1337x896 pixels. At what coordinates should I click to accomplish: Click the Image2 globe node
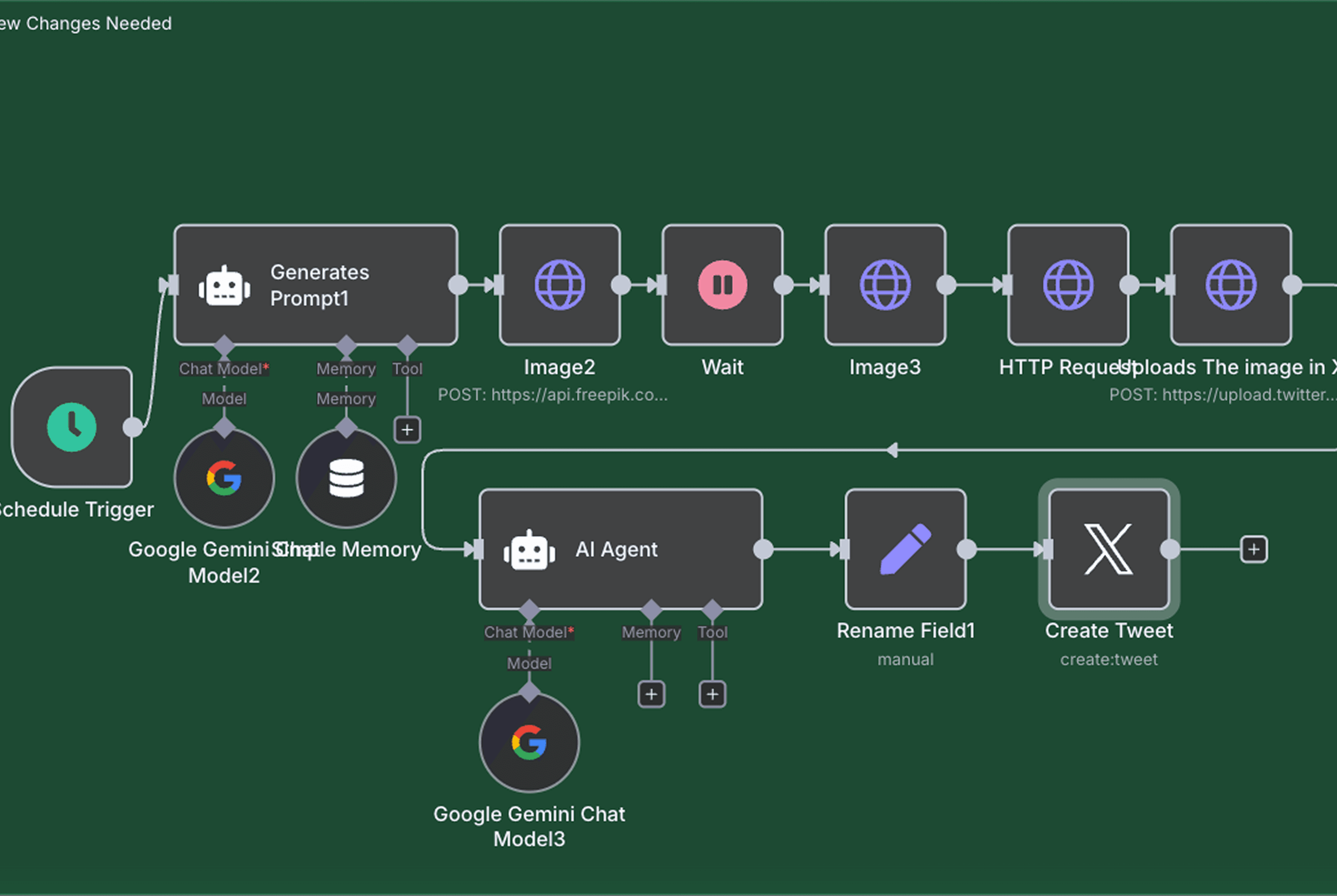[559, 284]
